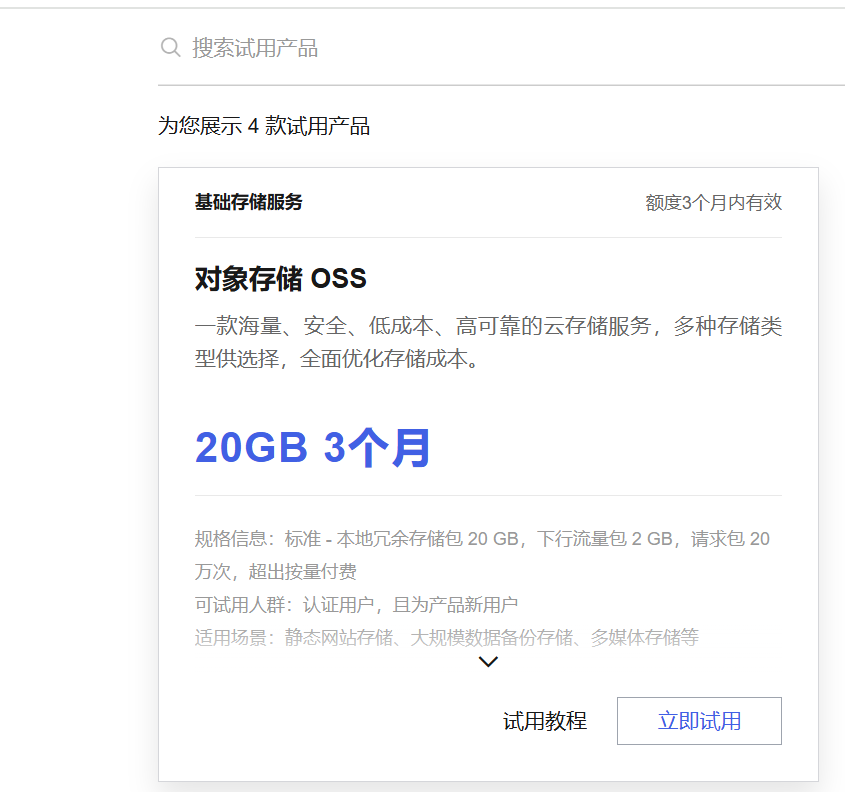Expand card details with the chevron arrow

pos(488,661)
